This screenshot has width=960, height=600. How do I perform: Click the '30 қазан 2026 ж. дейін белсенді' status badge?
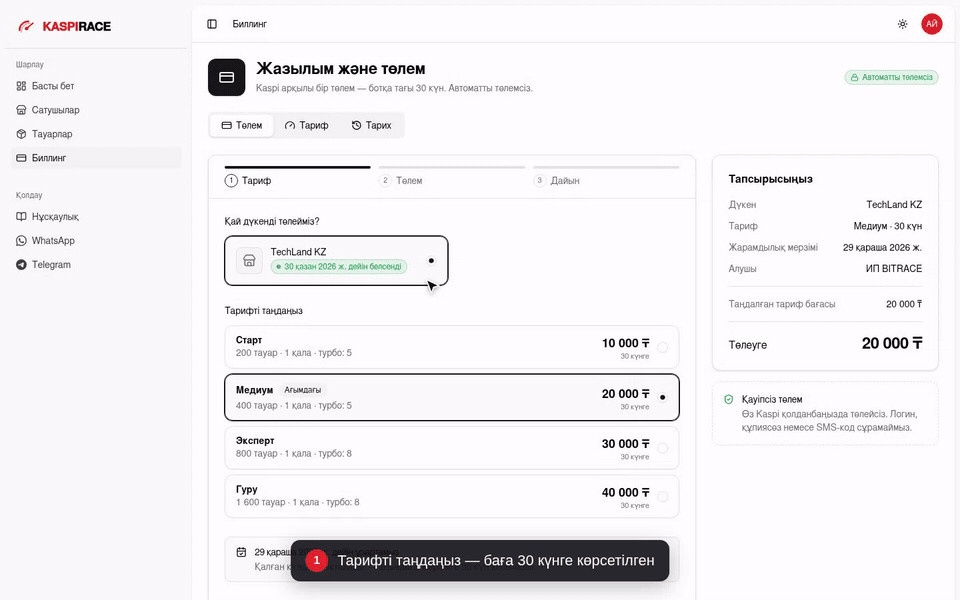point(339,267)
